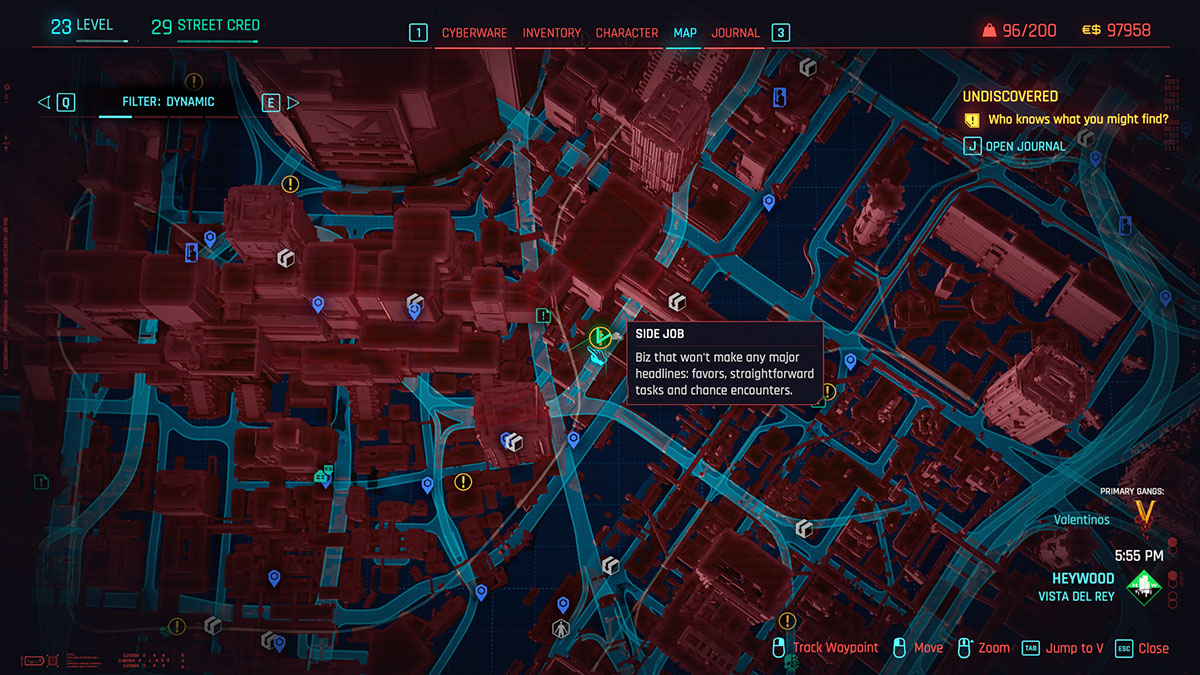The width and height of the screenshot is (1200, 675).
Task: Click the Side Job tooltip description box
Action: 724,362
